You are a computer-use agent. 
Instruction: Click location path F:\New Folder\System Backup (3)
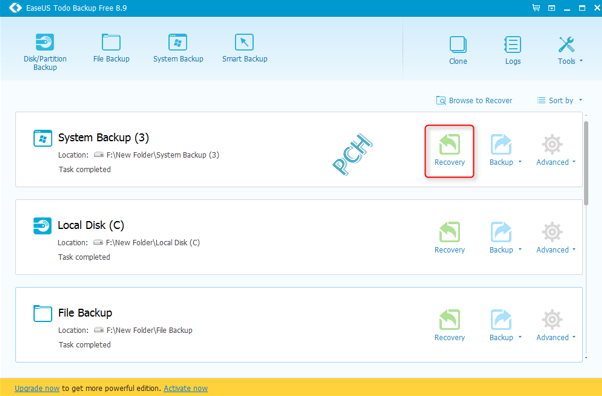pyautogui.click(x=163, y=155)
